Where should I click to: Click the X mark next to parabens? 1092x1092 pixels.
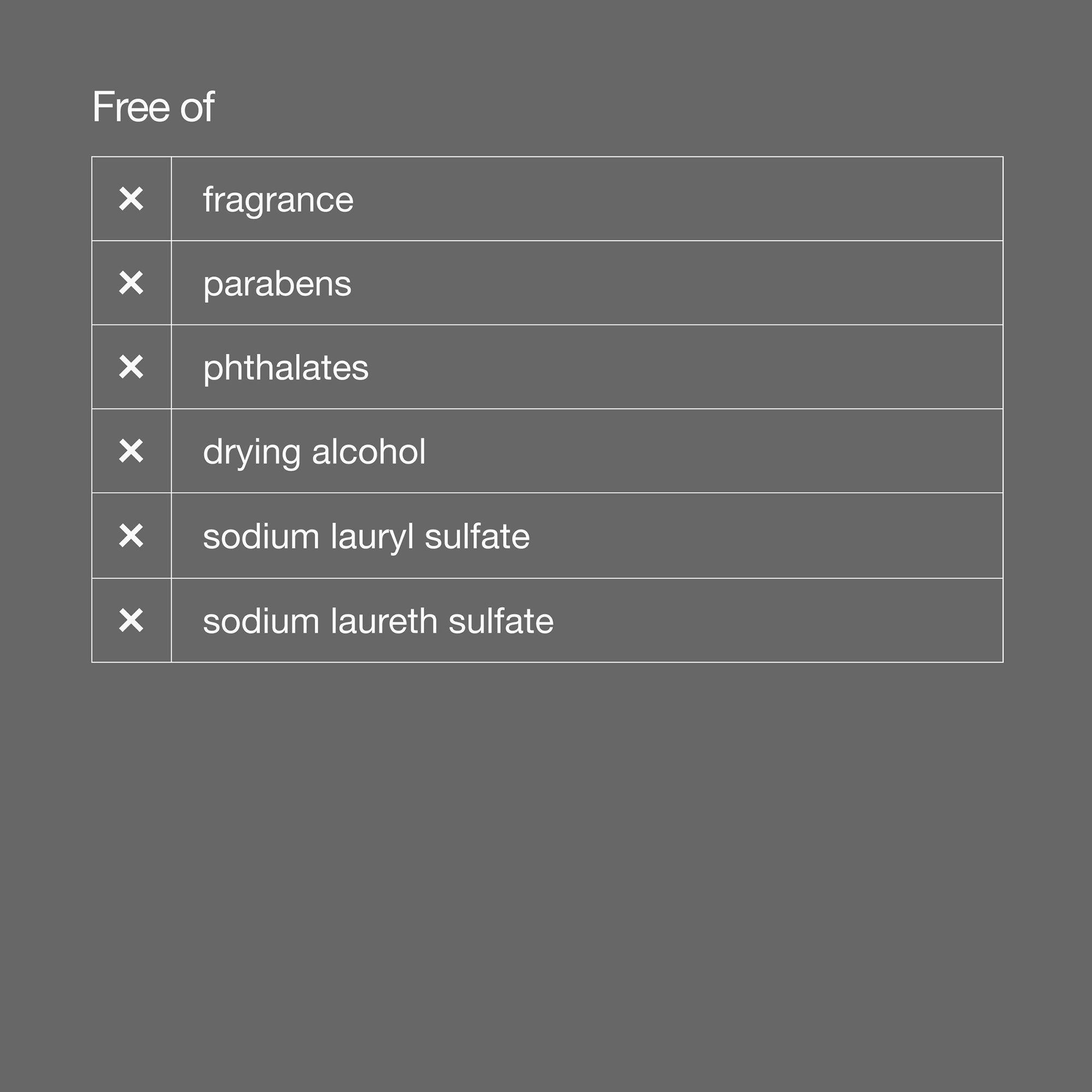tap(131, 283)
